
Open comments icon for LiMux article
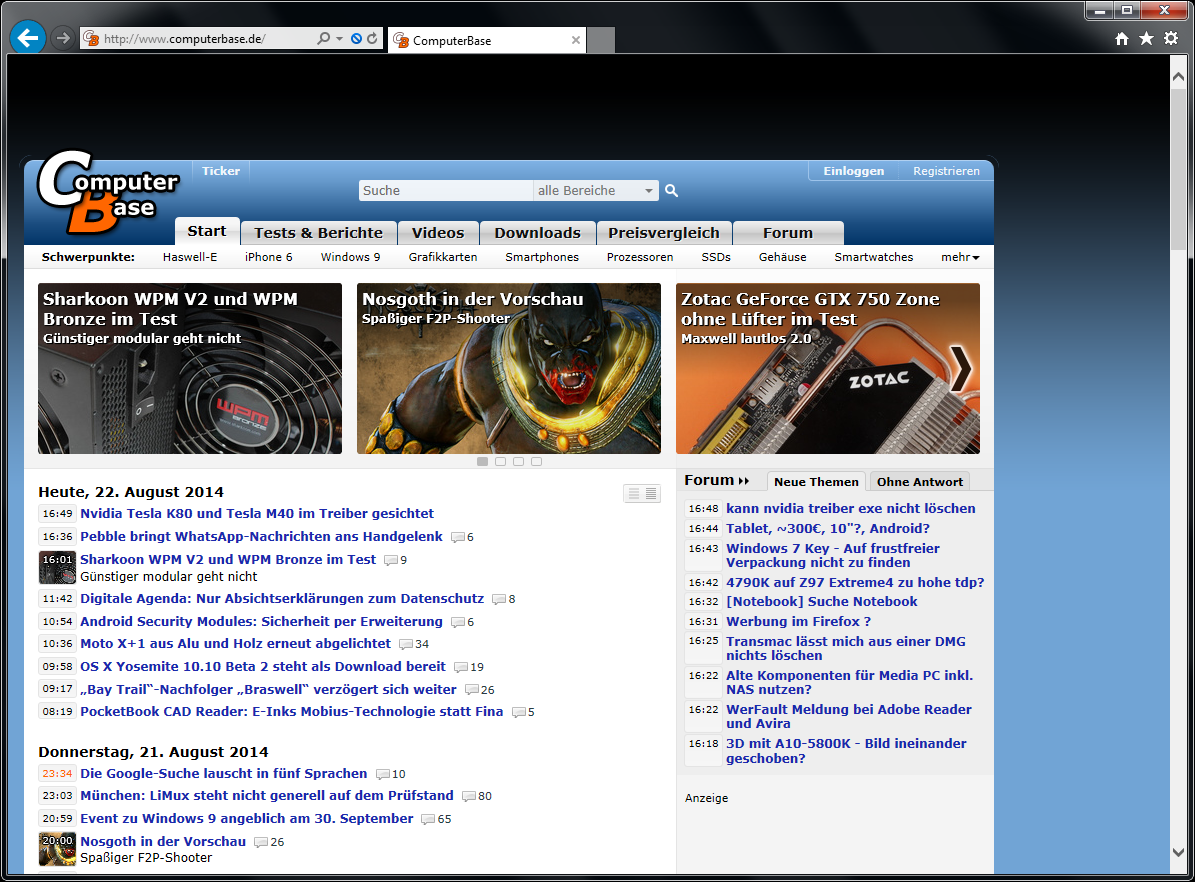469,796
